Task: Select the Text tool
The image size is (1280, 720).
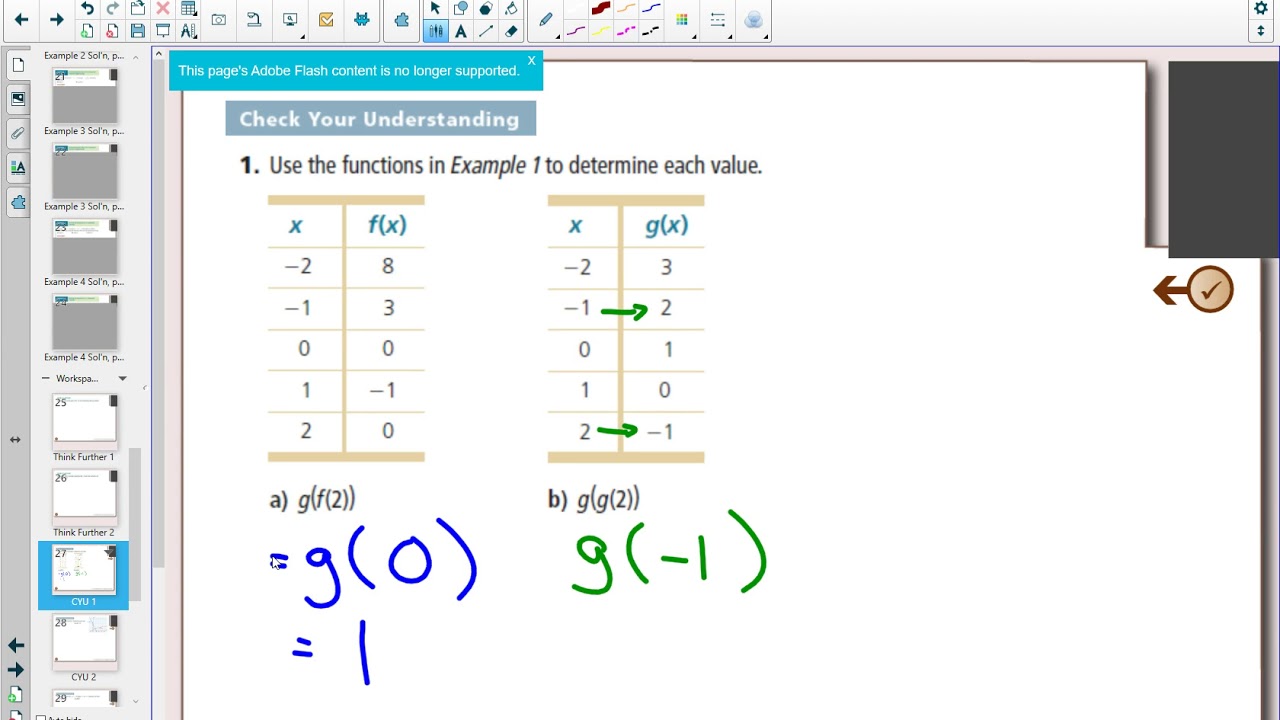Action: [460, 31]
